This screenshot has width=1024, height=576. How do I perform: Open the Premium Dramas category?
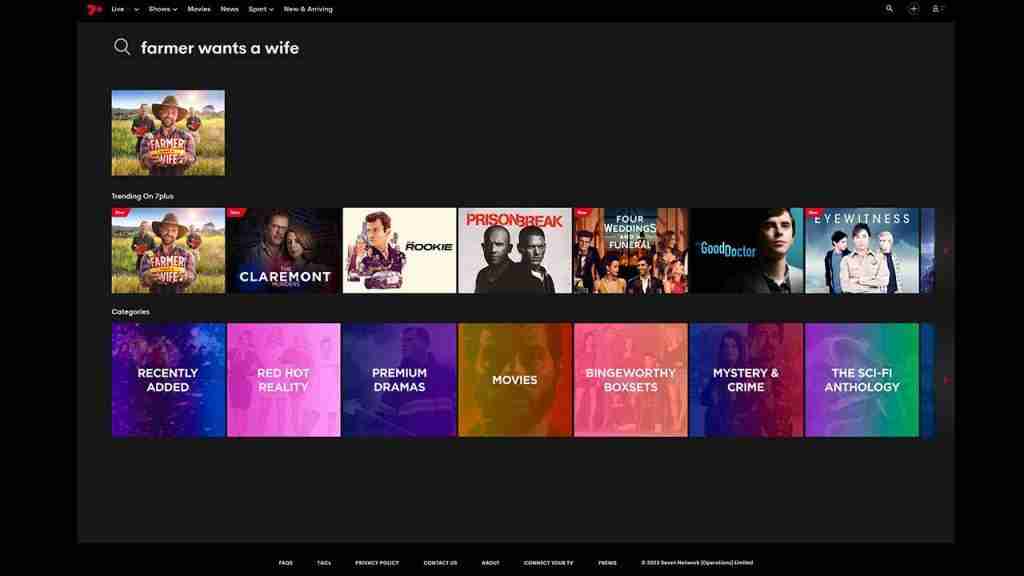(x=399, y=380)
